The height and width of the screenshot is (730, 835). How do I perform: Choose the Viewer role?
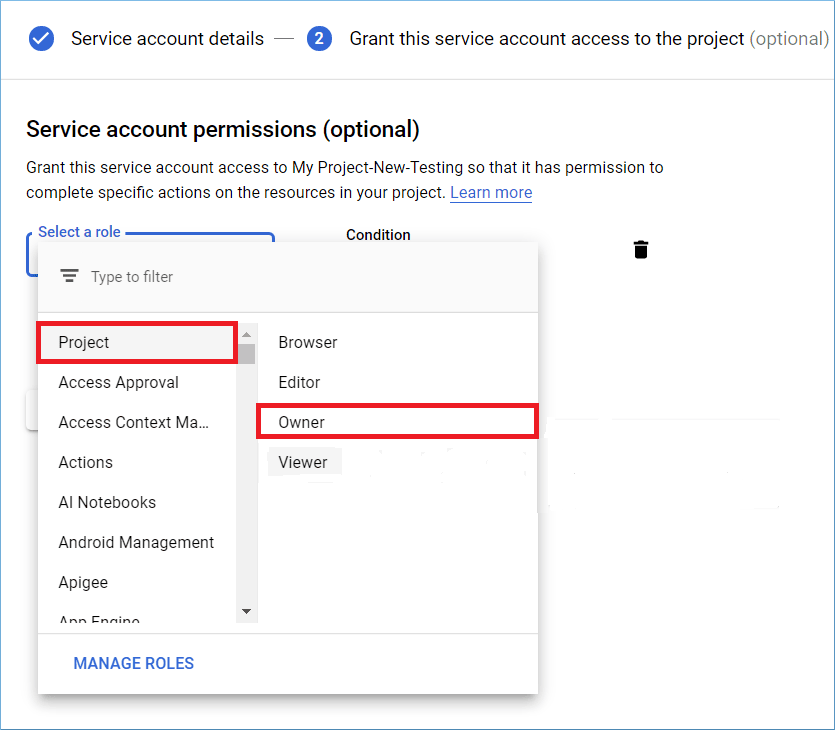point(397,462)
